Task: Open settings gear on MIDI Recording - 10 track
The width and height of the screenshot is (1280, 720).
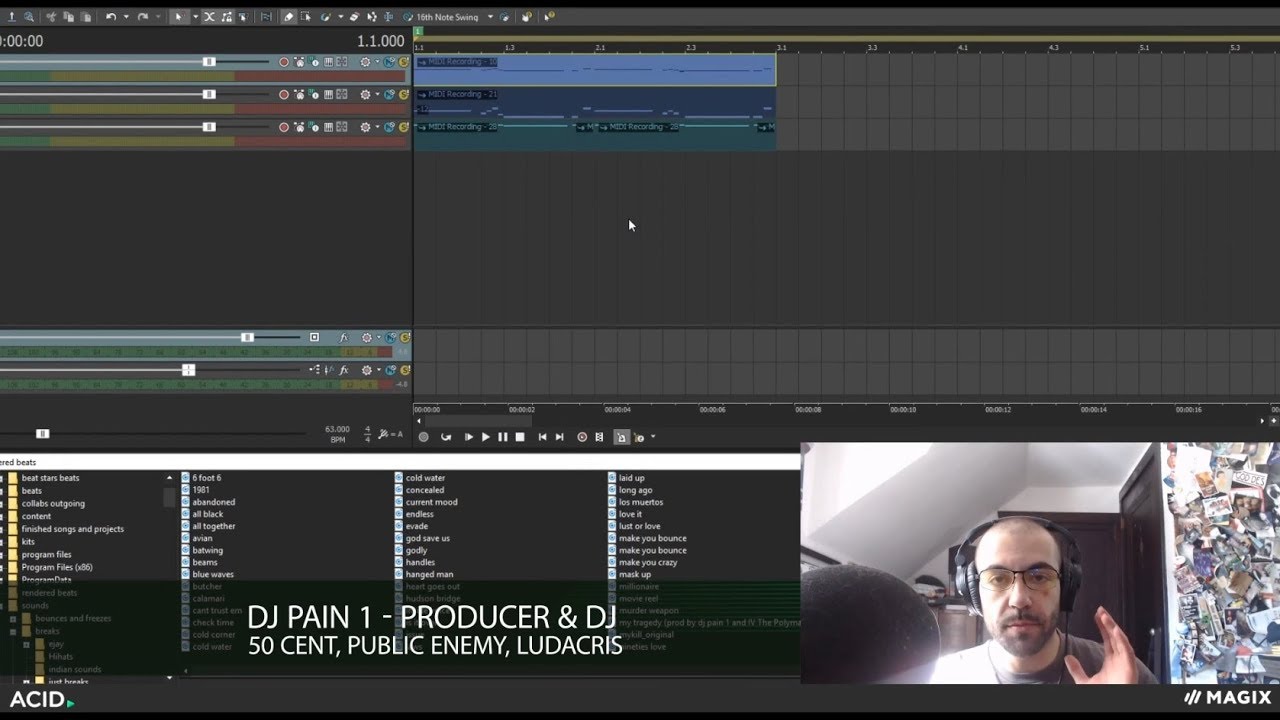Action: 365,62
